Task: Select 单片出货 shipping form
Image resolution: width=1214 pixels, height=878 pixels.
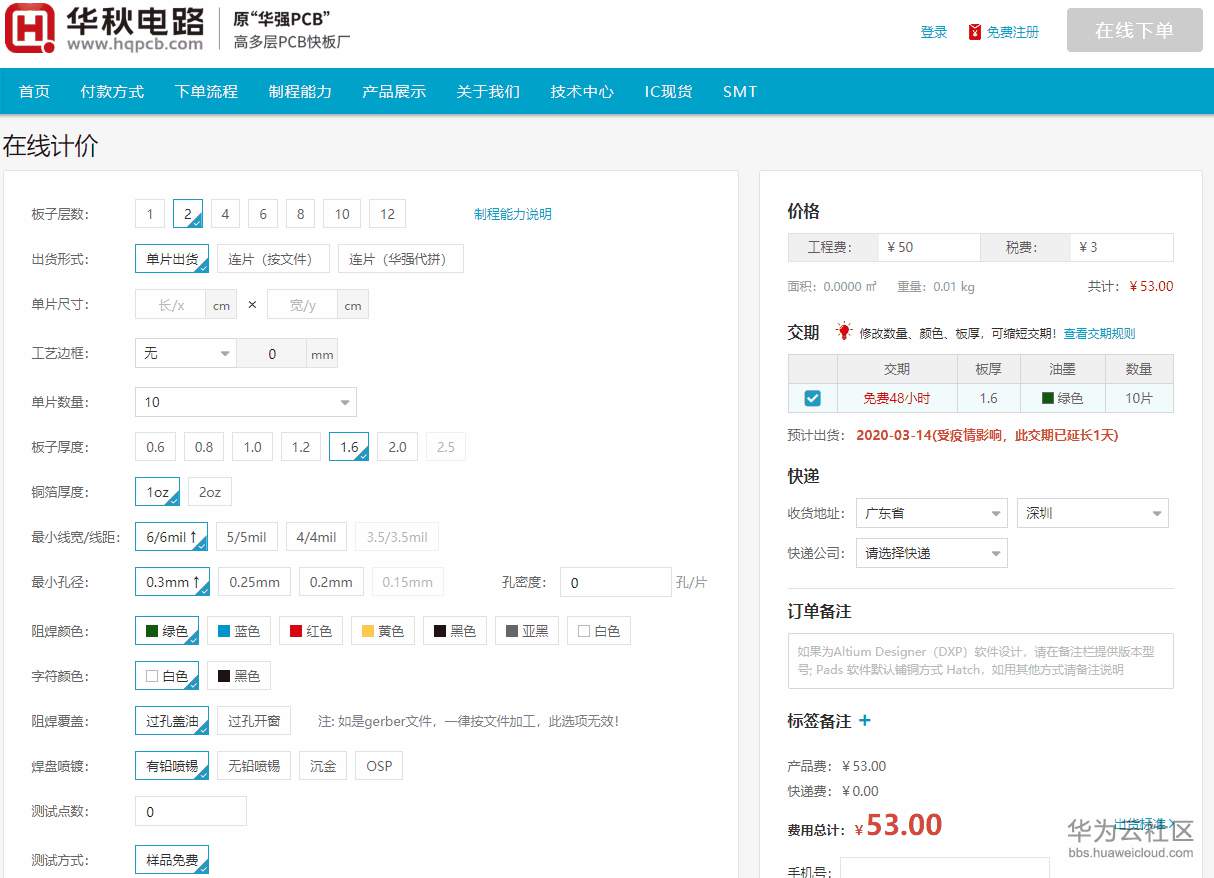Action: (173, 259)
